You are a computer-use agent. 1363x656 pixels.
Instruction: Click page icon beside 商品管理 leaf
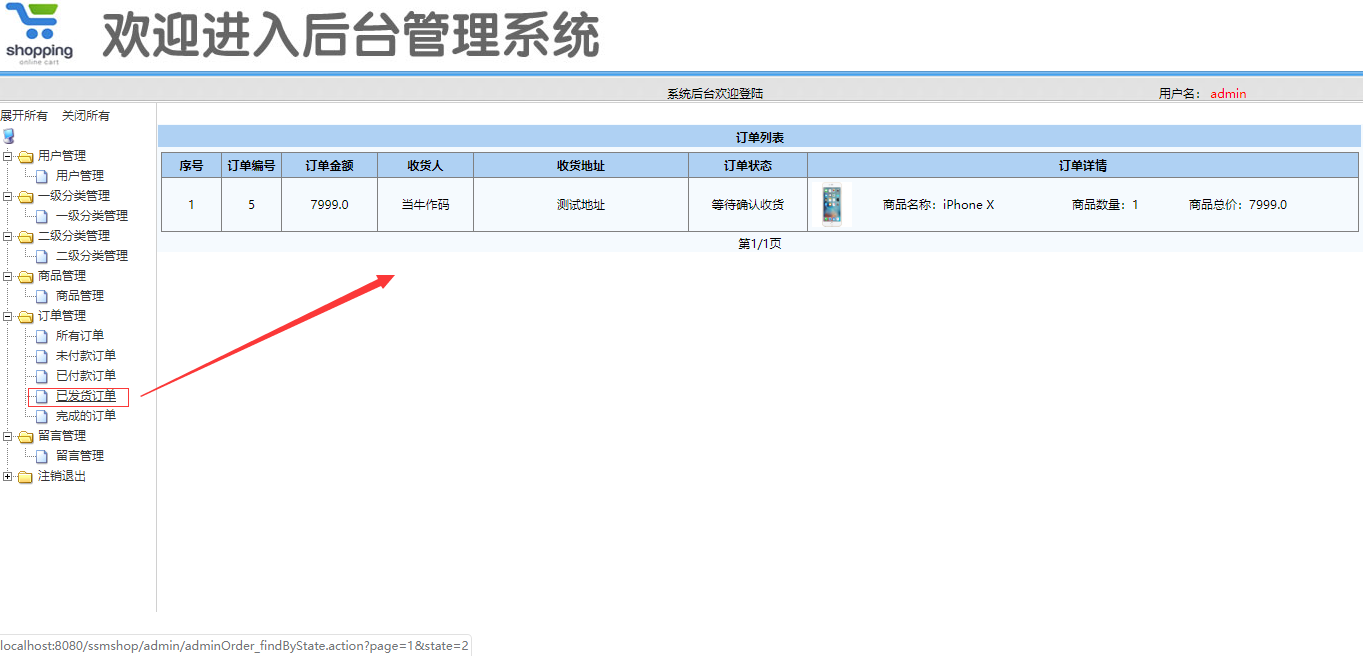[42, 296]
